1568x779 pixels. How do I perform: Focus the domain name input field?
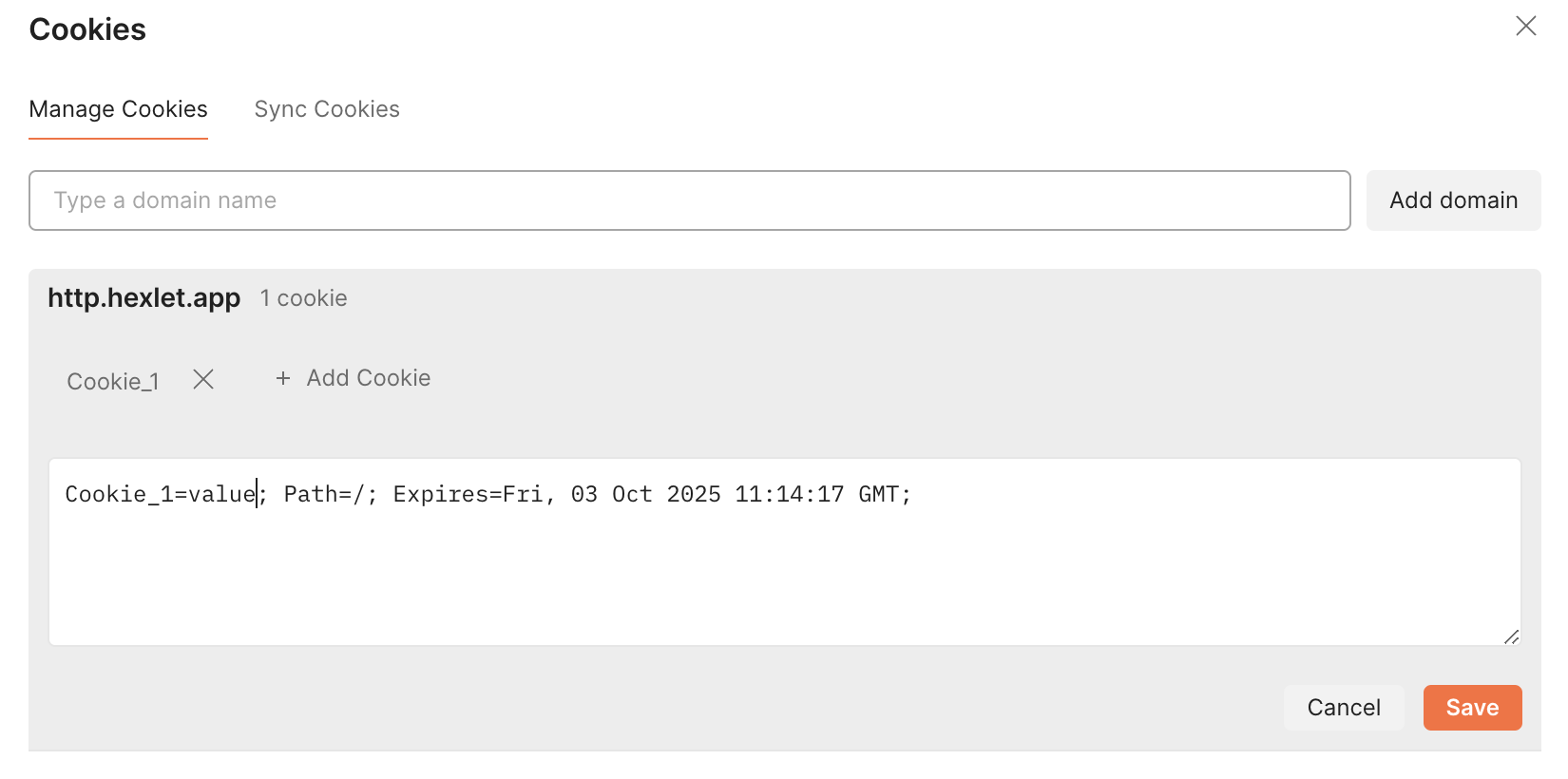(689, 200)
